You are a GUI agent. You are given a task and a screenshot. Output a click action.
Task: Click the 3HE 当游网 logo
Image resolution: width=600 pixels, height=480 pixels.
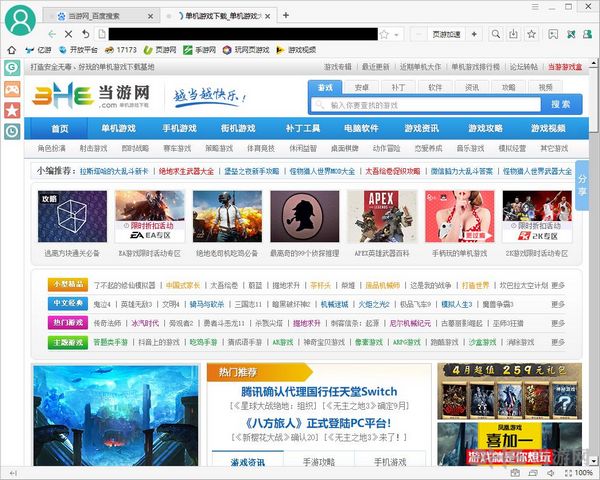point(91,95)
